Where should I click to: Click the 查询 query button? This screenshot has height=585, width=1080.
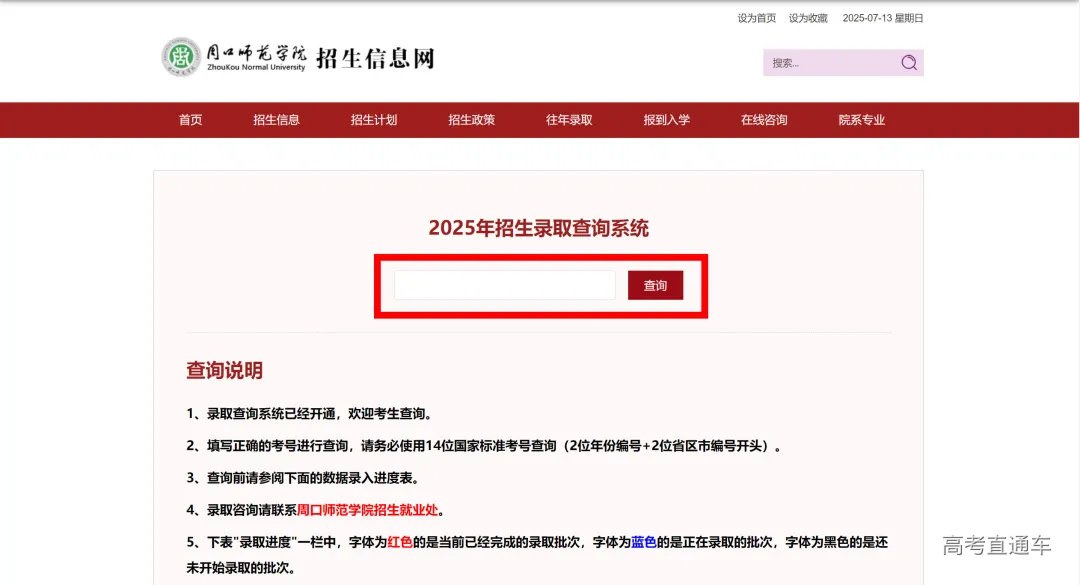[x=655, y=285]
